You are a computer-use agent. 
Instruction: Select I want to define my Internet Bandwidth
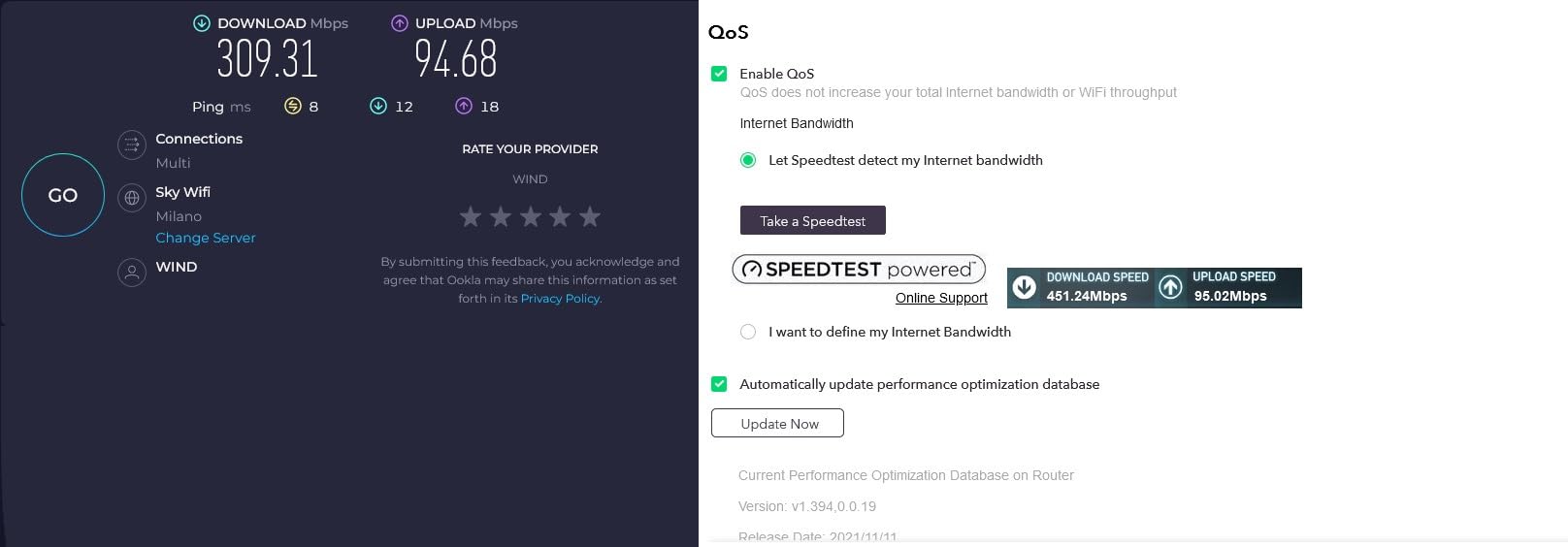[748, 332]
